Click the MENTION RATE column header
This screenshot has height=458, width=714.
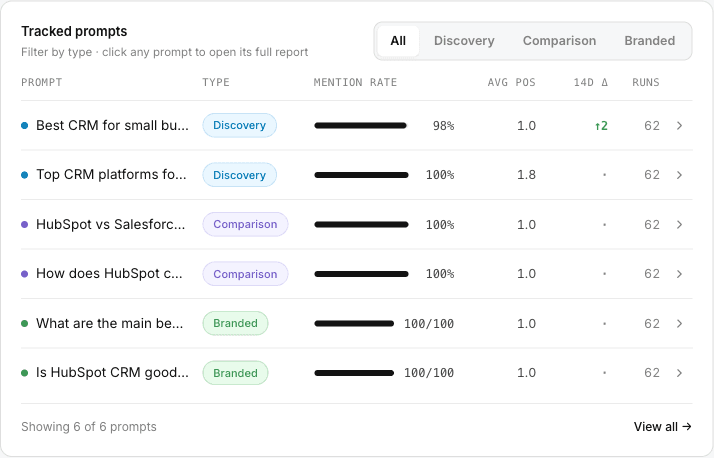click(355, 82)
